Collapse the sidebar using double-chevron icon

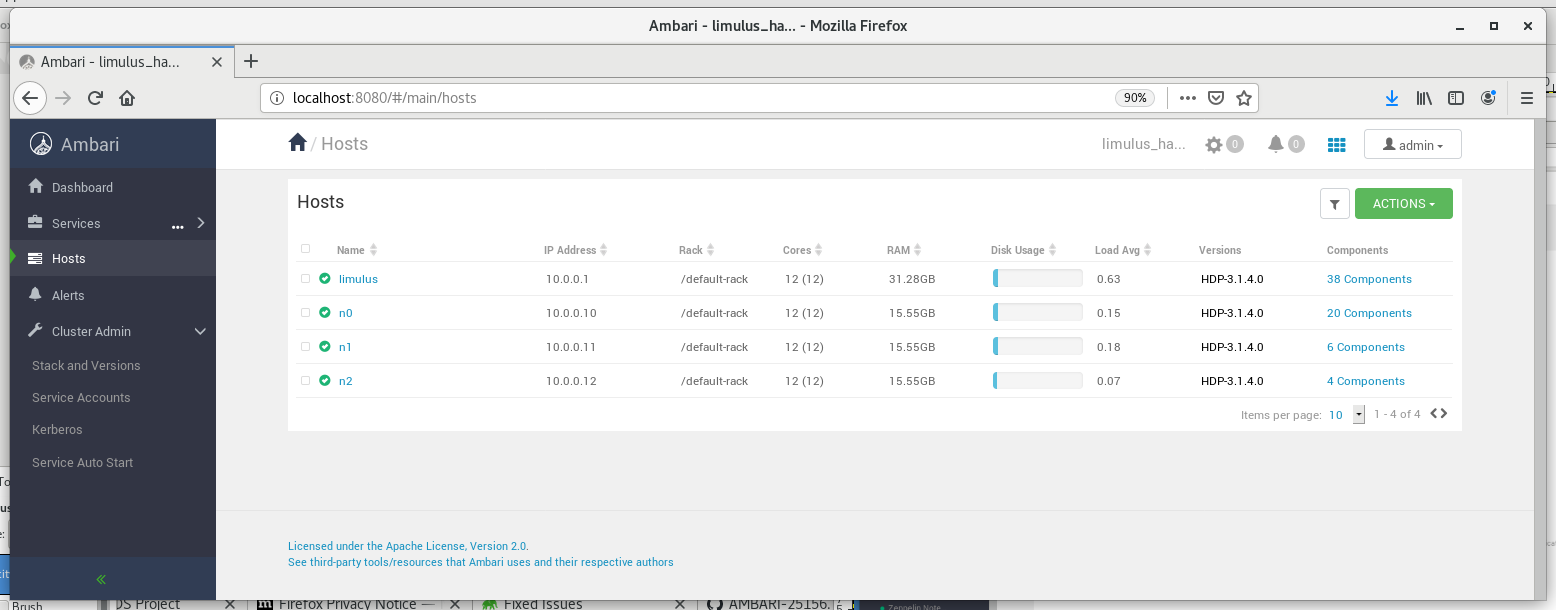click(x=101, y=579)
